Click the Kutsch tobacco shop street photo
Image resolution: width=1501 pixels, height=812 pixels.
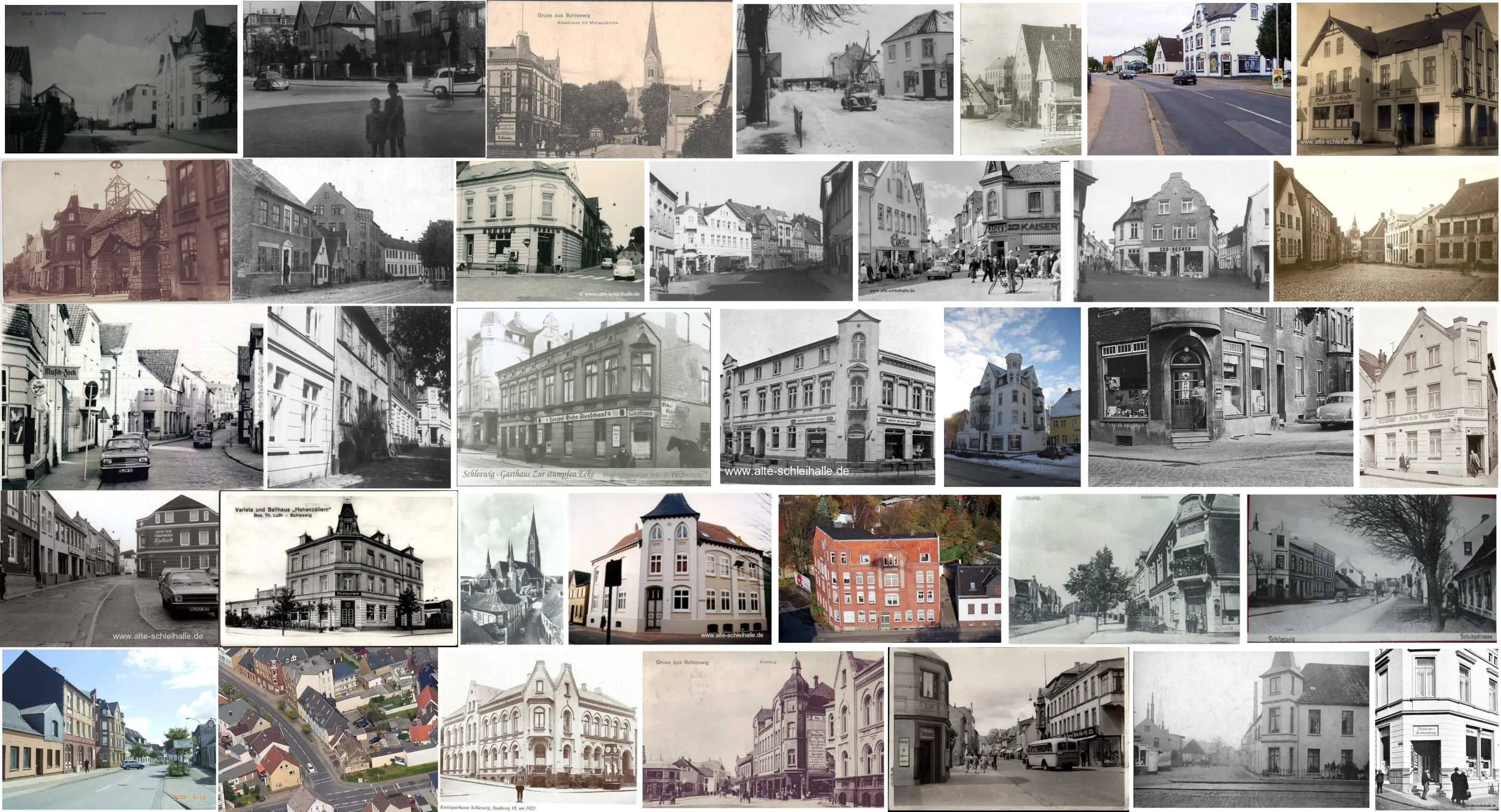pyautogui.click(x=109, y=568)
